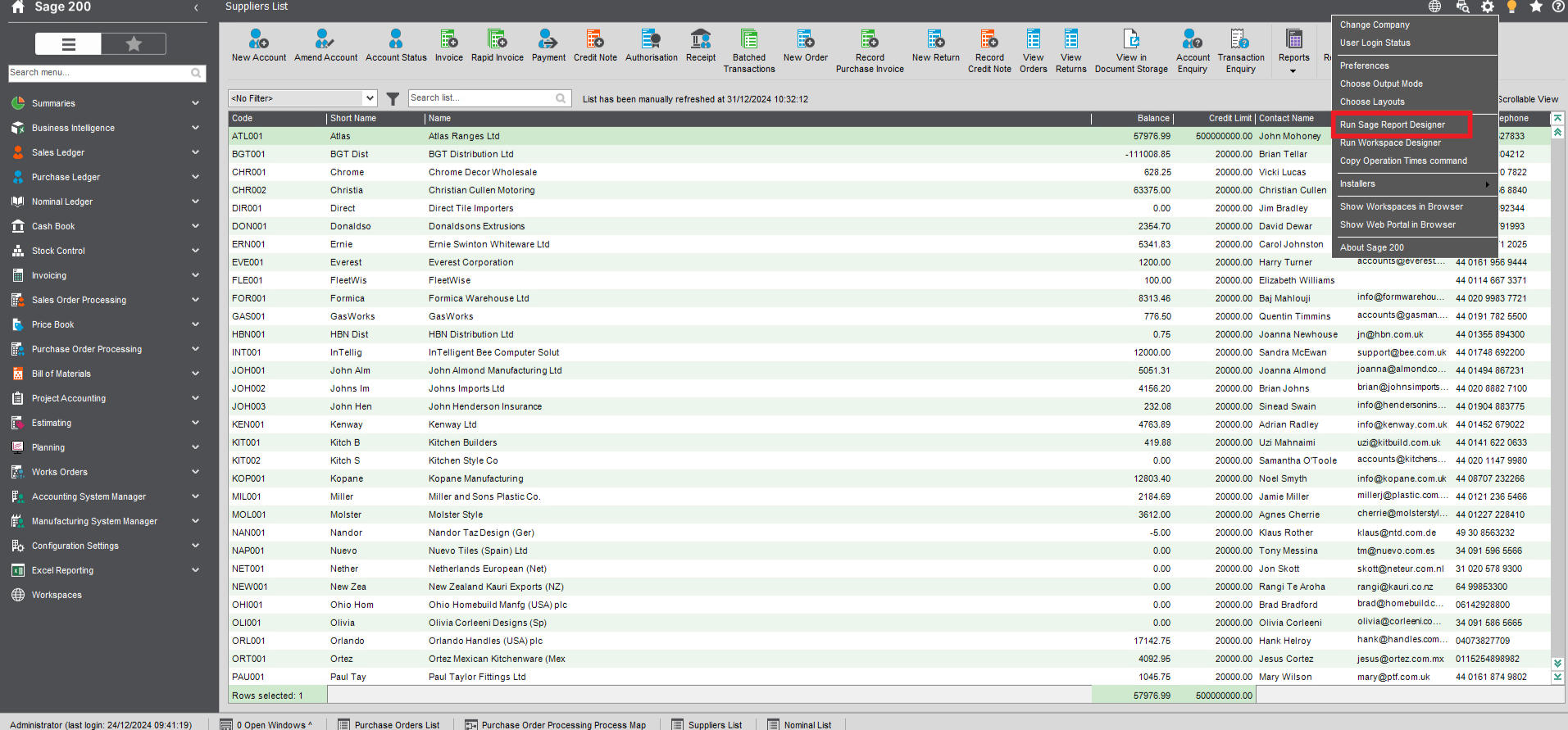
Task: Open the New Account toolbar icon
Action: click(259, 46)
